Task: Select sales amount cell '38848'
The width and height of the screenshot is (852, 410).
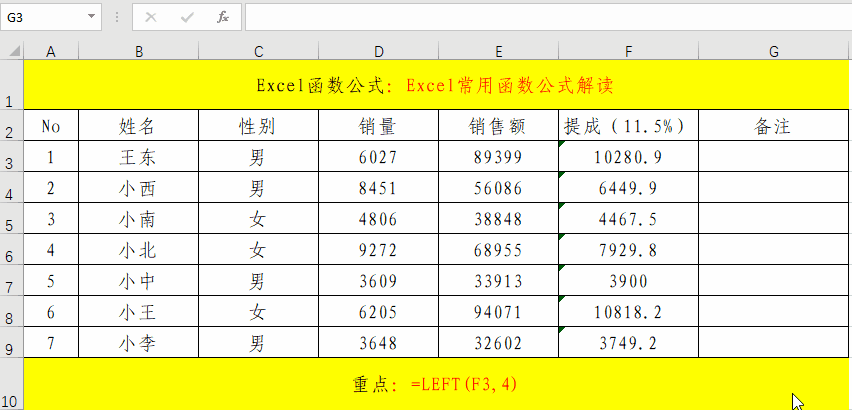Action: pyautogui.click(x=499, y=218)
